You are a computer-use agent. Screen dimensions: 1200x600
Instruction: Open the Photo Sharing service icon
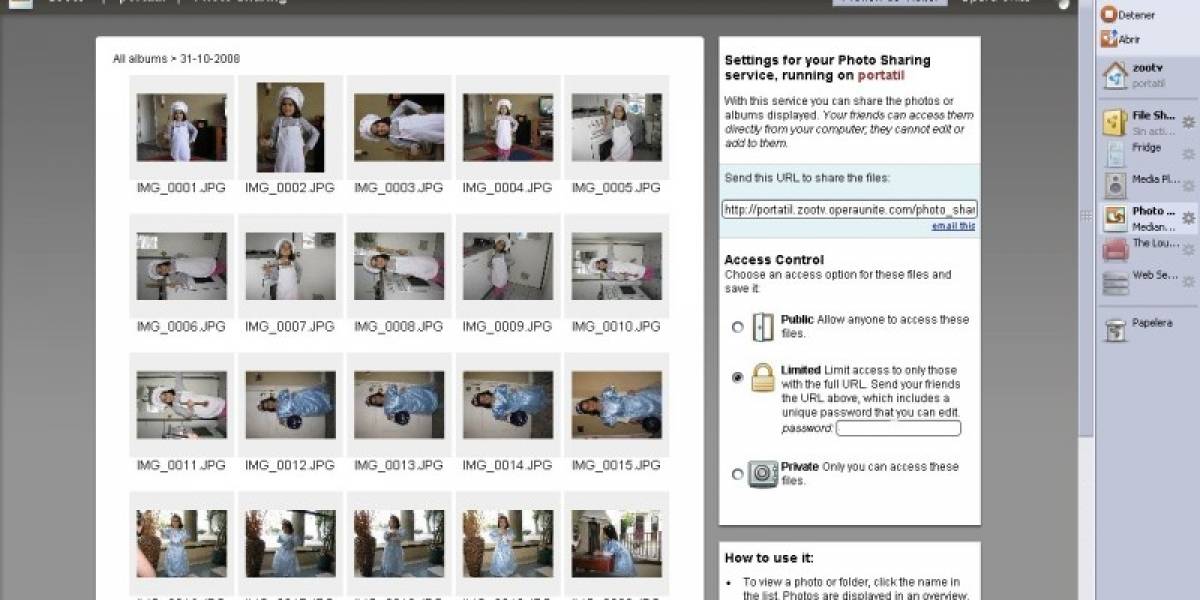click(1115, 217)
